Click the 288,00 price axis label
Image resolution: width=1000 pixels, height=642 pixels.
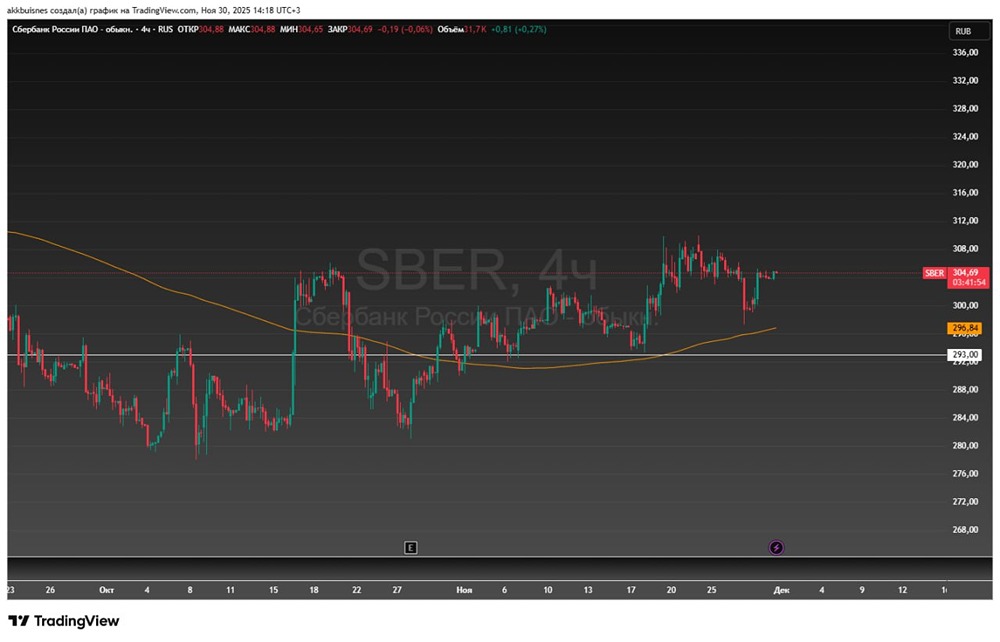pyautogui.click(x=965, y=390)
